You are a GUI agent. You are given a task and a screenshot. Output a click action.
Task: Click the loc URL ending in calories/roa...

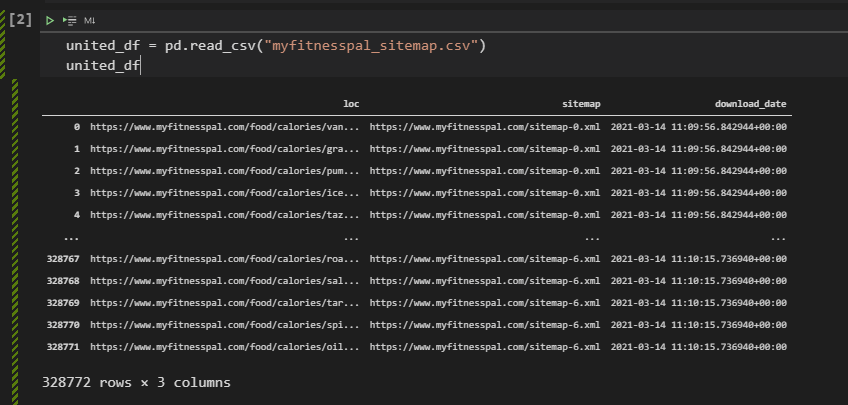click(224, 259)
